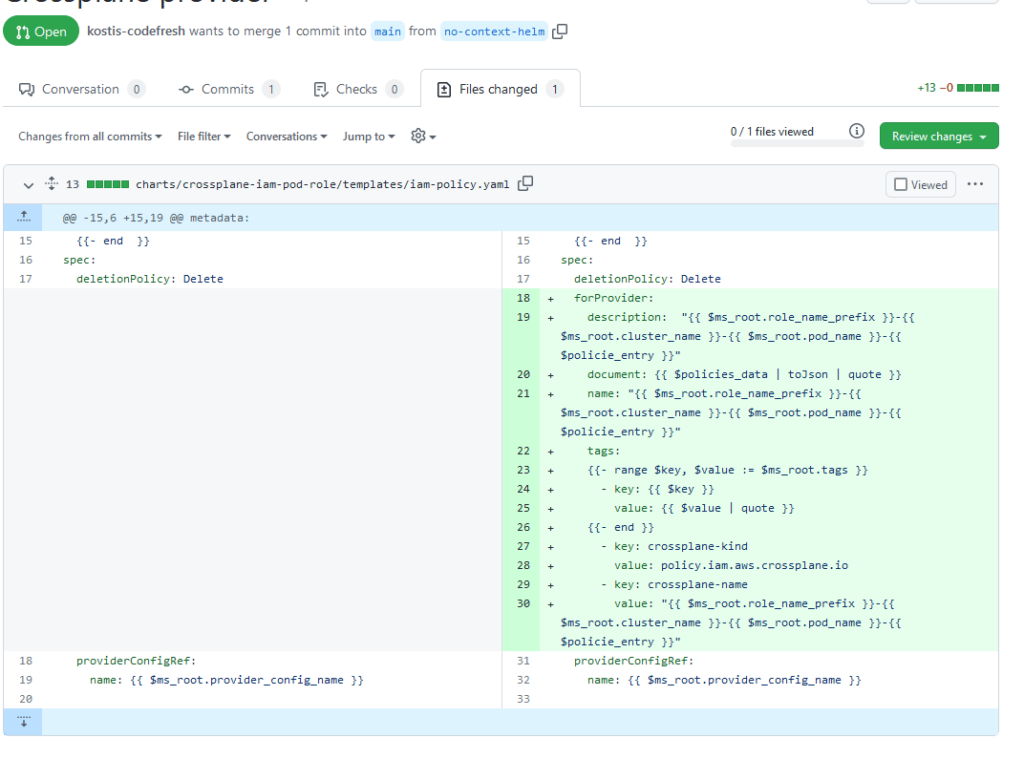Click the files viewed progress bar
The height and width of the screenshot is (759, 1024).
pos(796,145)
